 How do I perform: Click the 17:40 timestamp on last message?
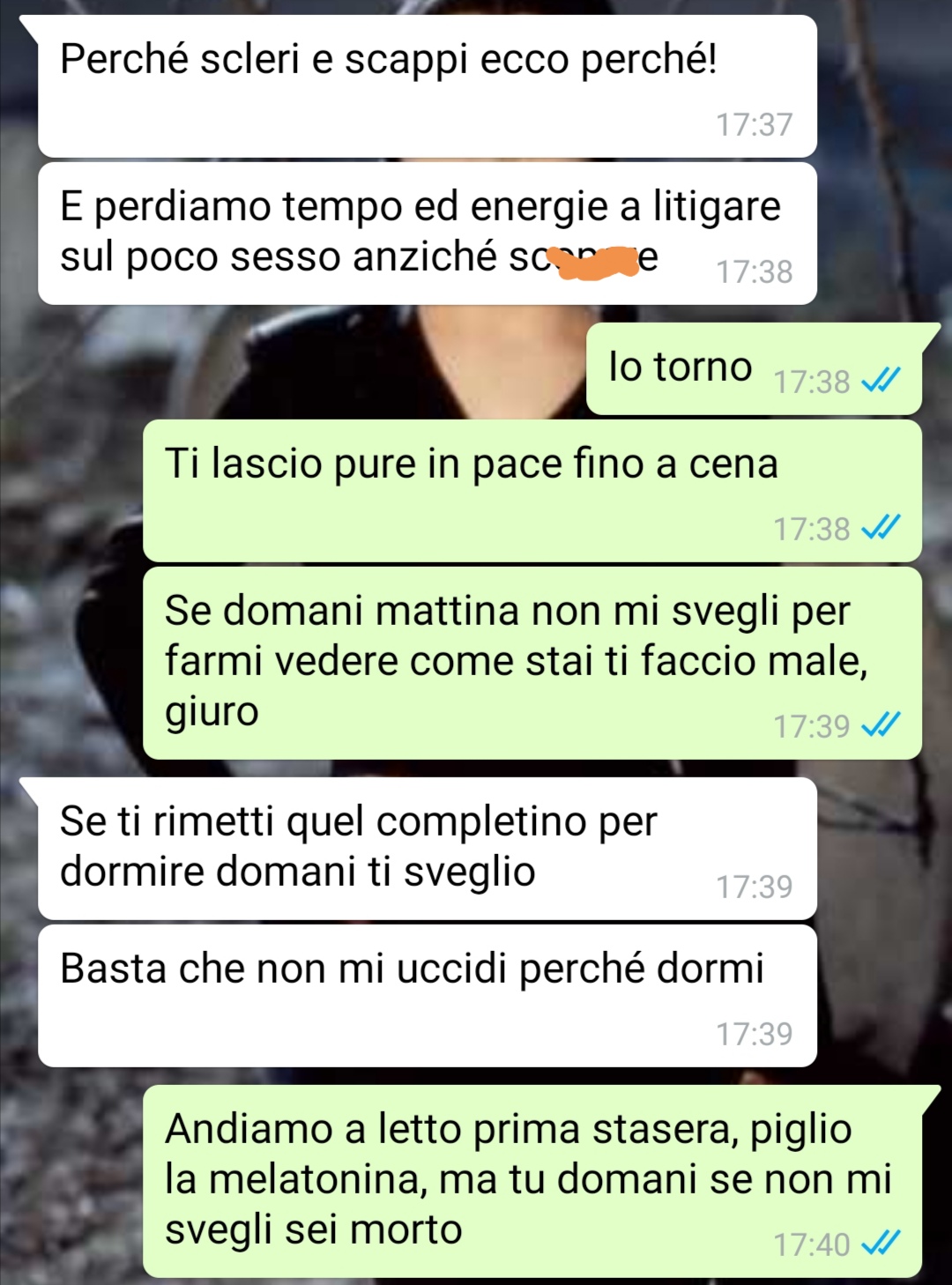click(812, 1244)
